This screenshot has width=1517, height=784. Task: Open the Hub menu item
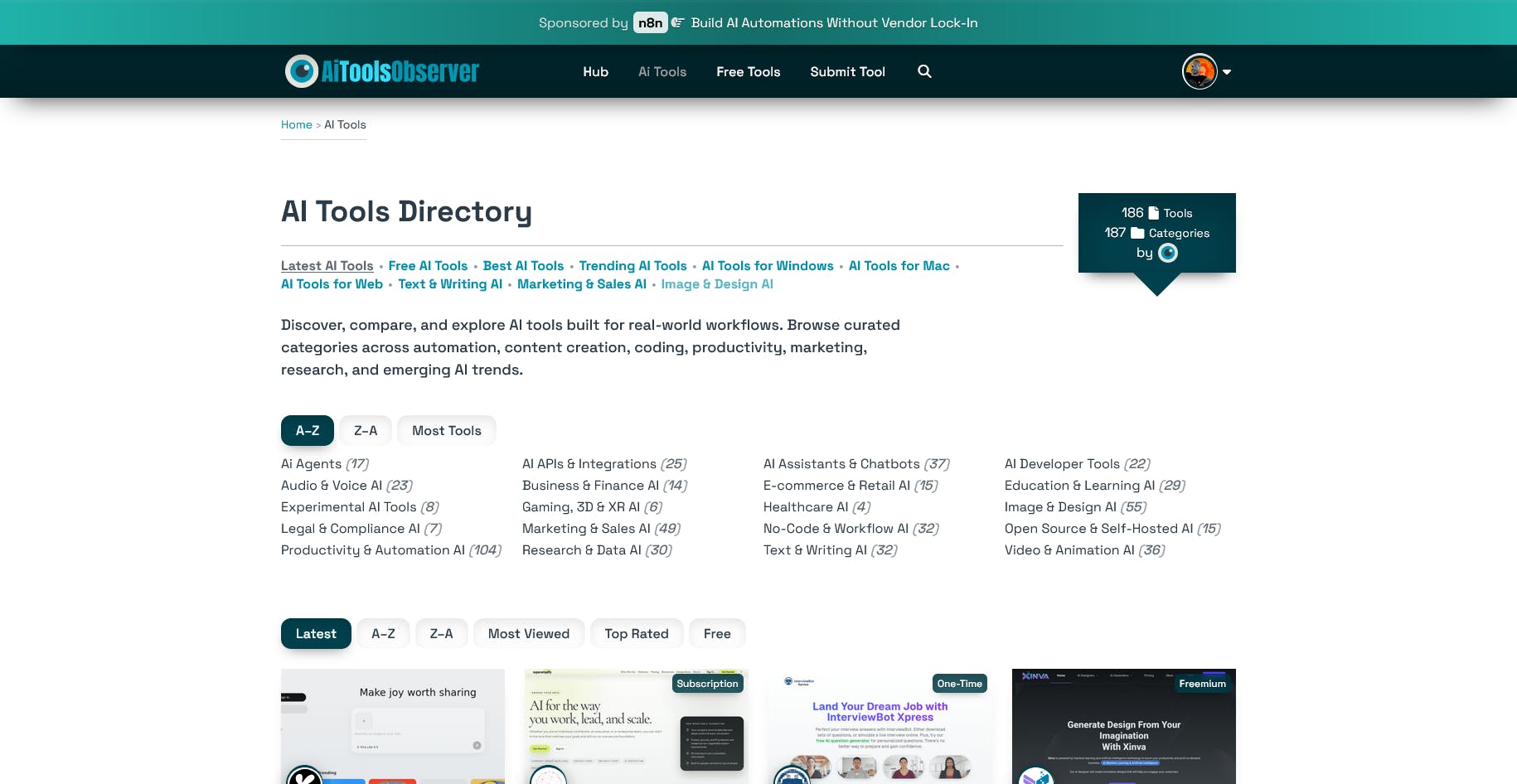tap(595, 71)
